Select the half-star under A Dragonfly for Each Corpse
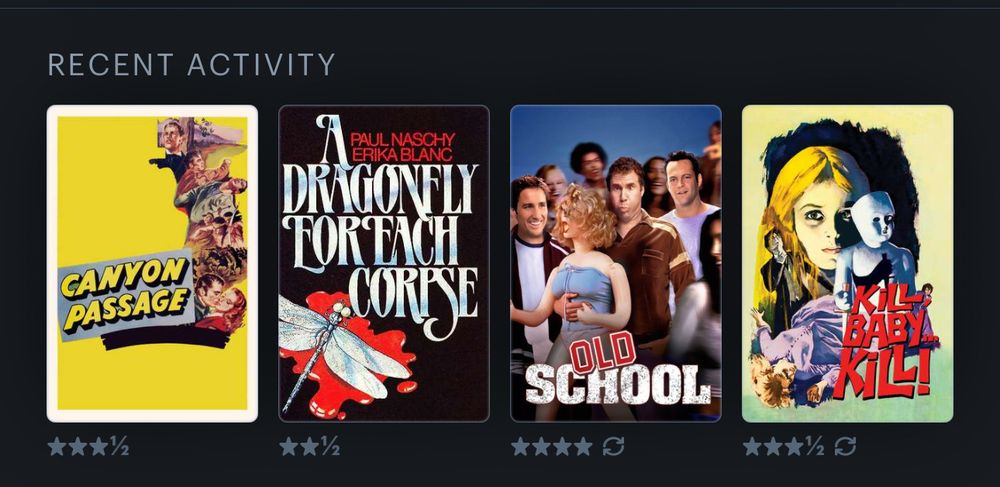The width and height of the screenshot is (1000, 487). coord(330,446)
